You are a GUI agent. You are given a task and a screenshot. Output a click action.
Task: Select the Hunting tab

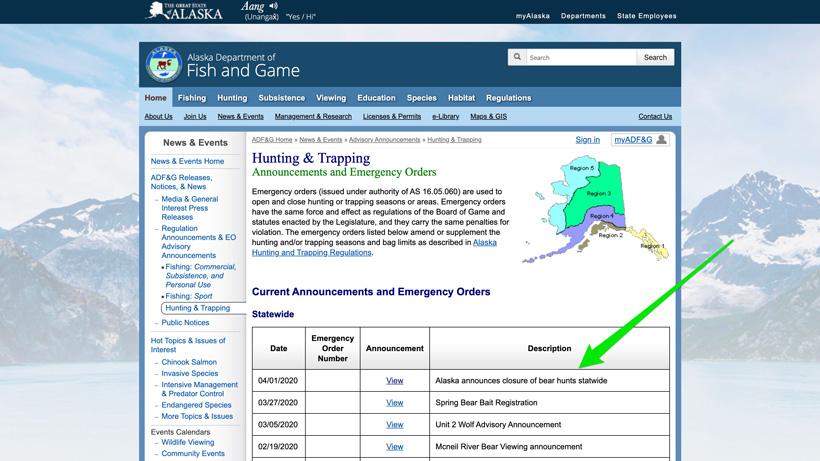232,98
